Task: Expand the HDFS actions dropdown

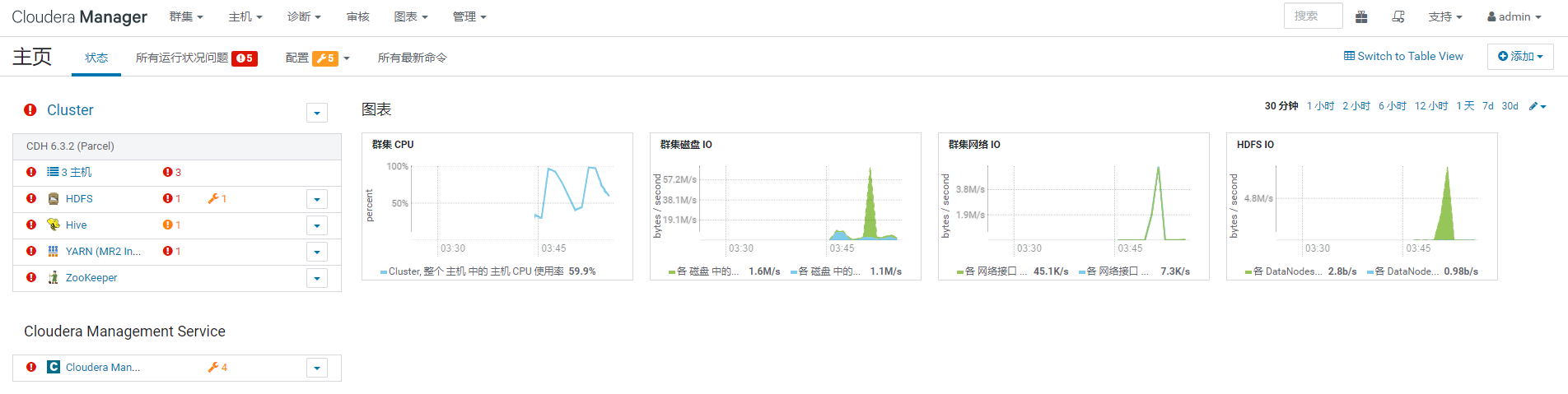Action: (317, 199)
